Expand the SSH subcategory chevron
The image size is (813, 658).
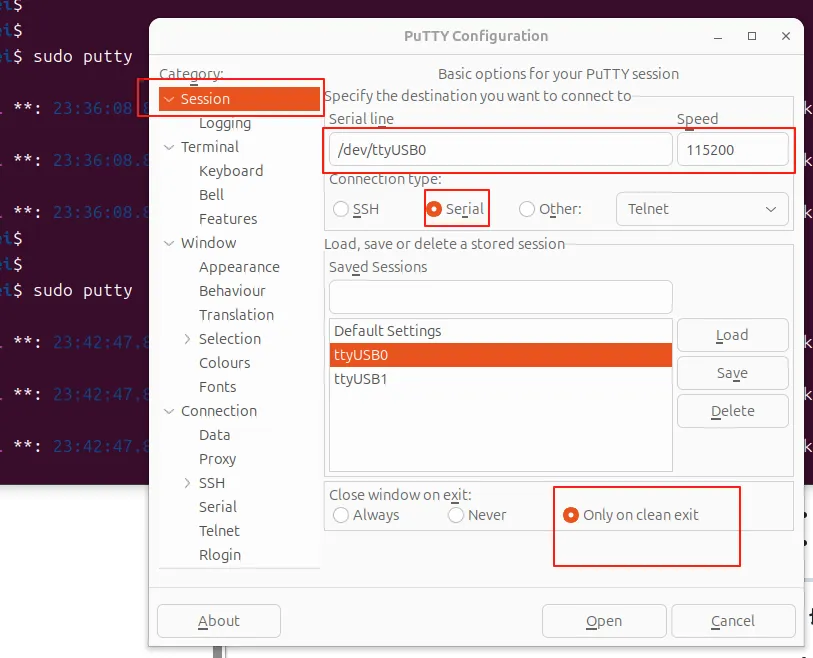tap(187, 483)
